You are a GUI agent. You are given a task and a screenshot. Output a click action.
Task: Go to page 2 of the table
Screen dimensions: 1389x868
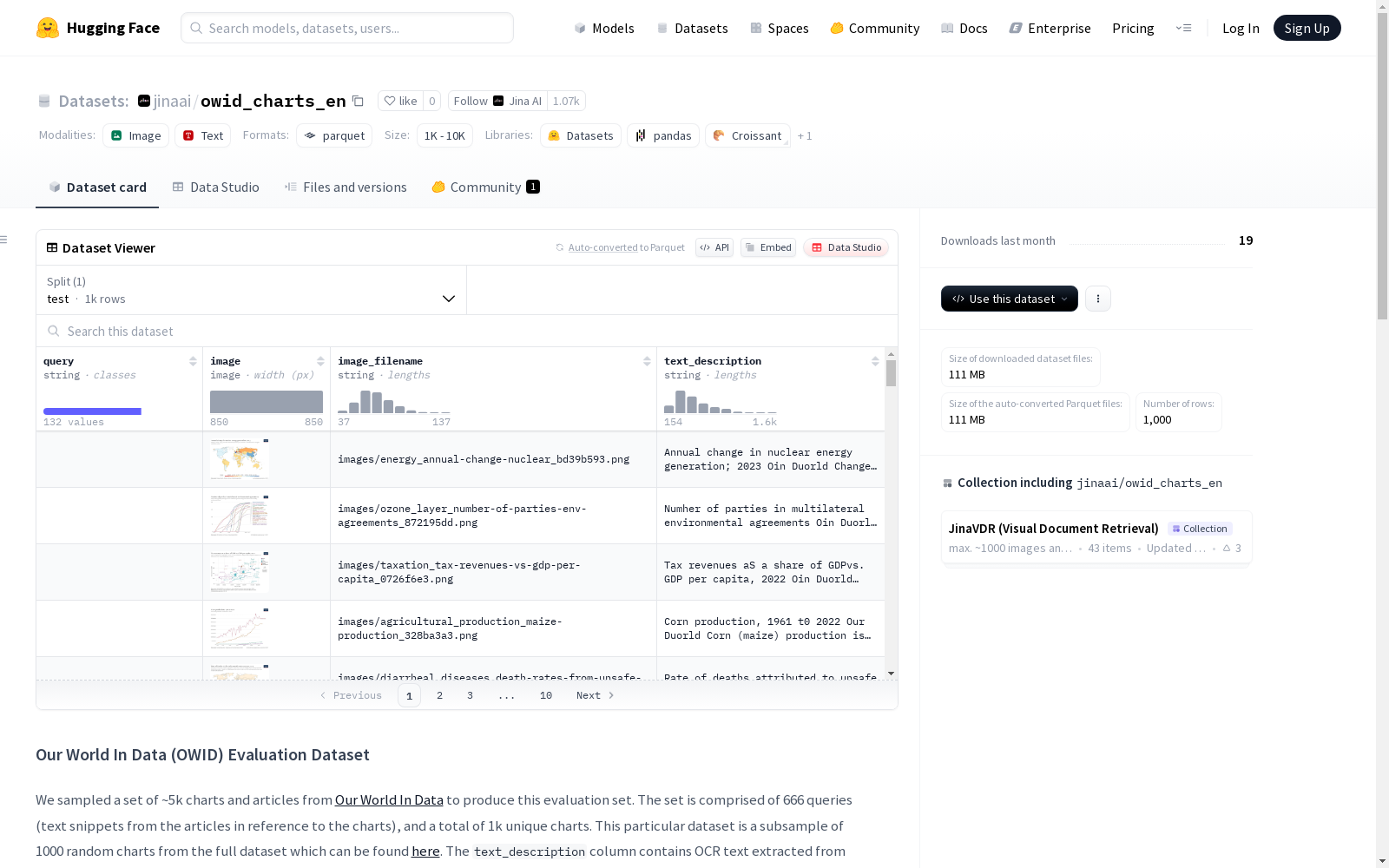[440, 695]
